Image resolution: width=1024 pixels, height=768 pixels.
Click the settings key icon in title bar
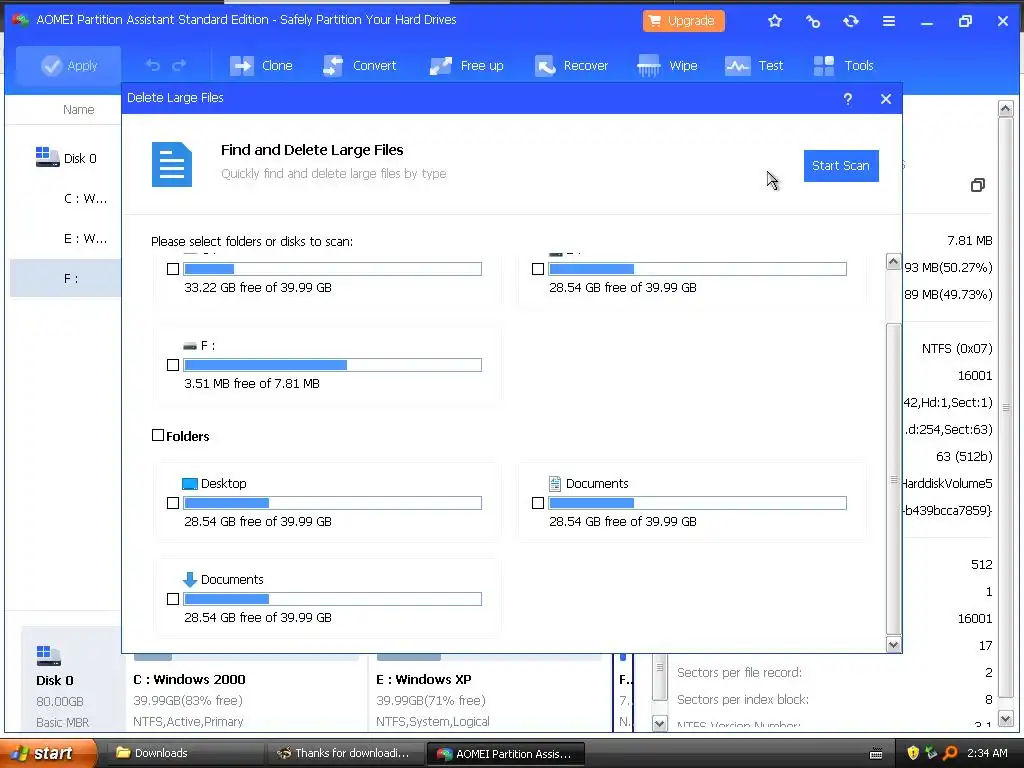click(x=812, y=21)
